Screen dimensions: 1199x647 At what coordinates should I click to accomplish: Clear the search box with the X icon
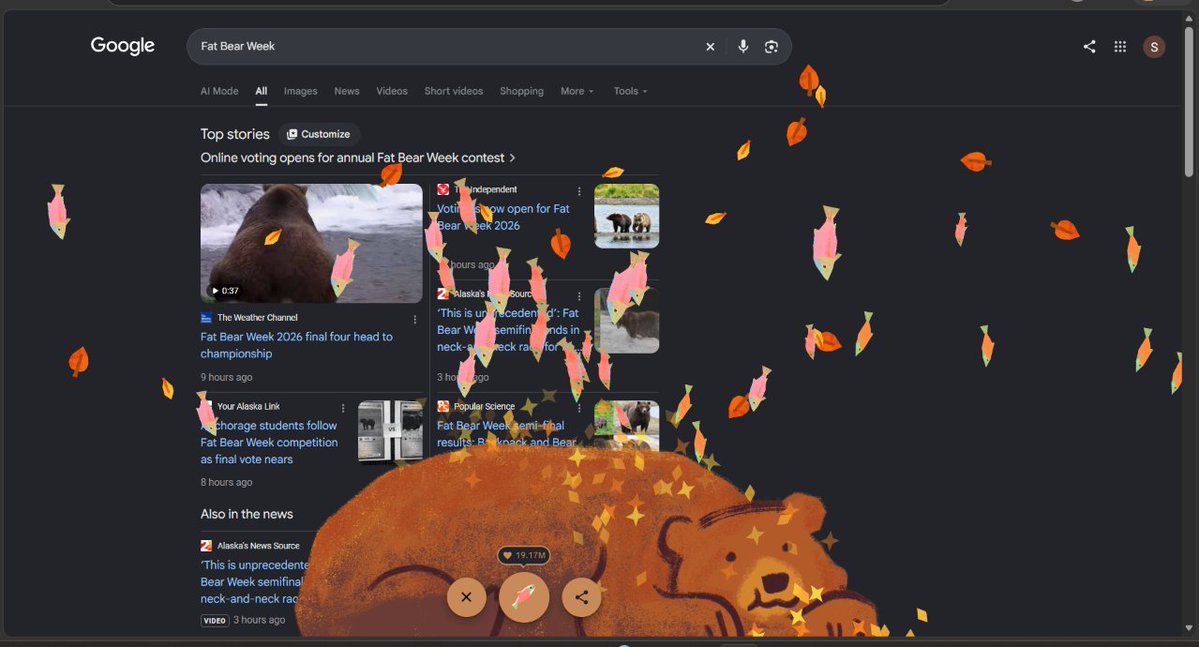(710, 47)
